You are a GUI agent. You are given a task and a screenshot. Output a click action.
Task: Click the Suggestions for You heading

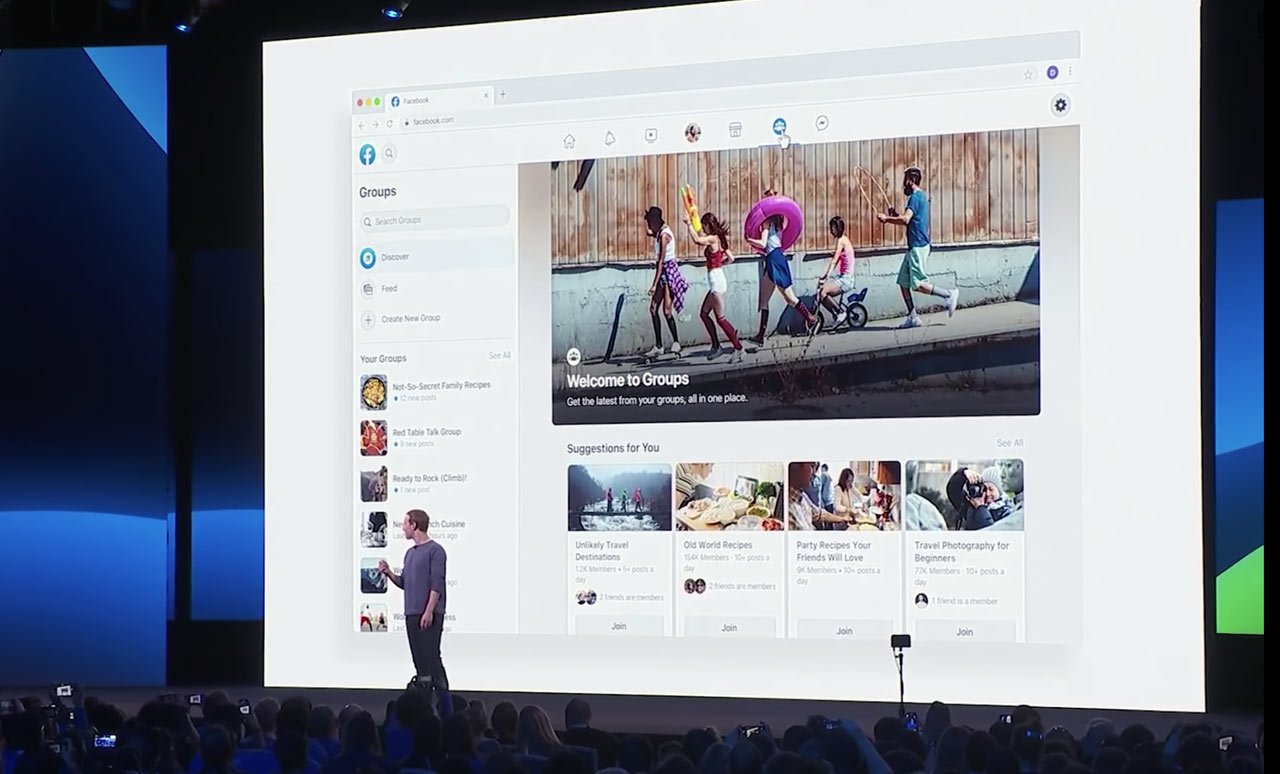tap(613, 448)
